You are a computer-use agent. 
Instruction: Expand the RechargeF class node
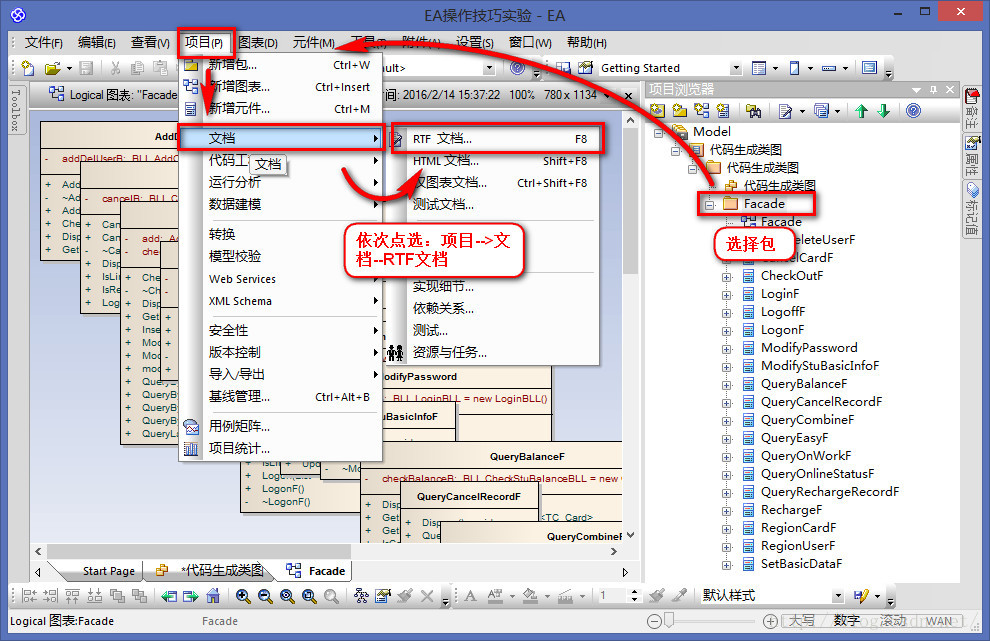727,511
